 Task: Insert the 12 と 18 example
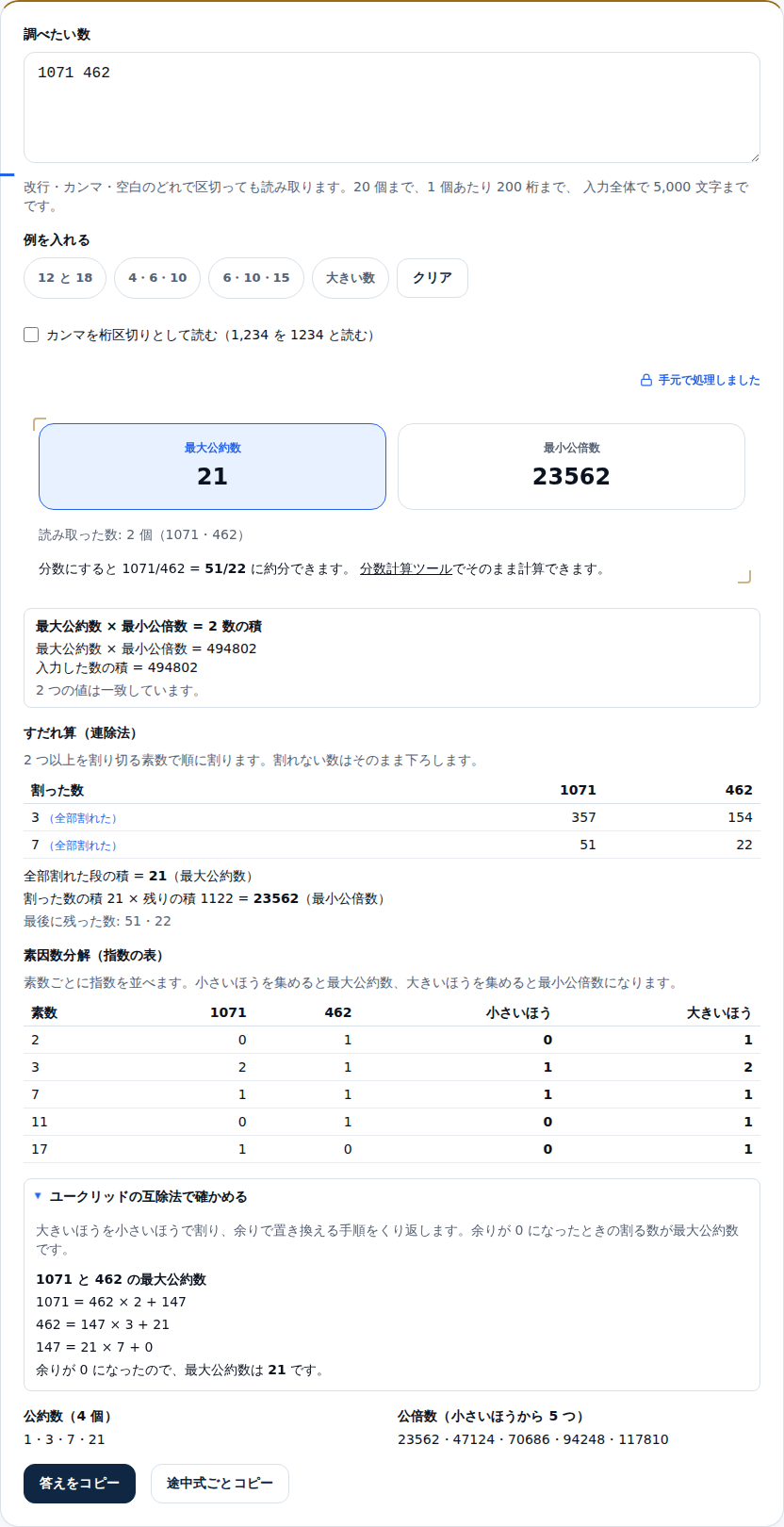pos(65,278)
